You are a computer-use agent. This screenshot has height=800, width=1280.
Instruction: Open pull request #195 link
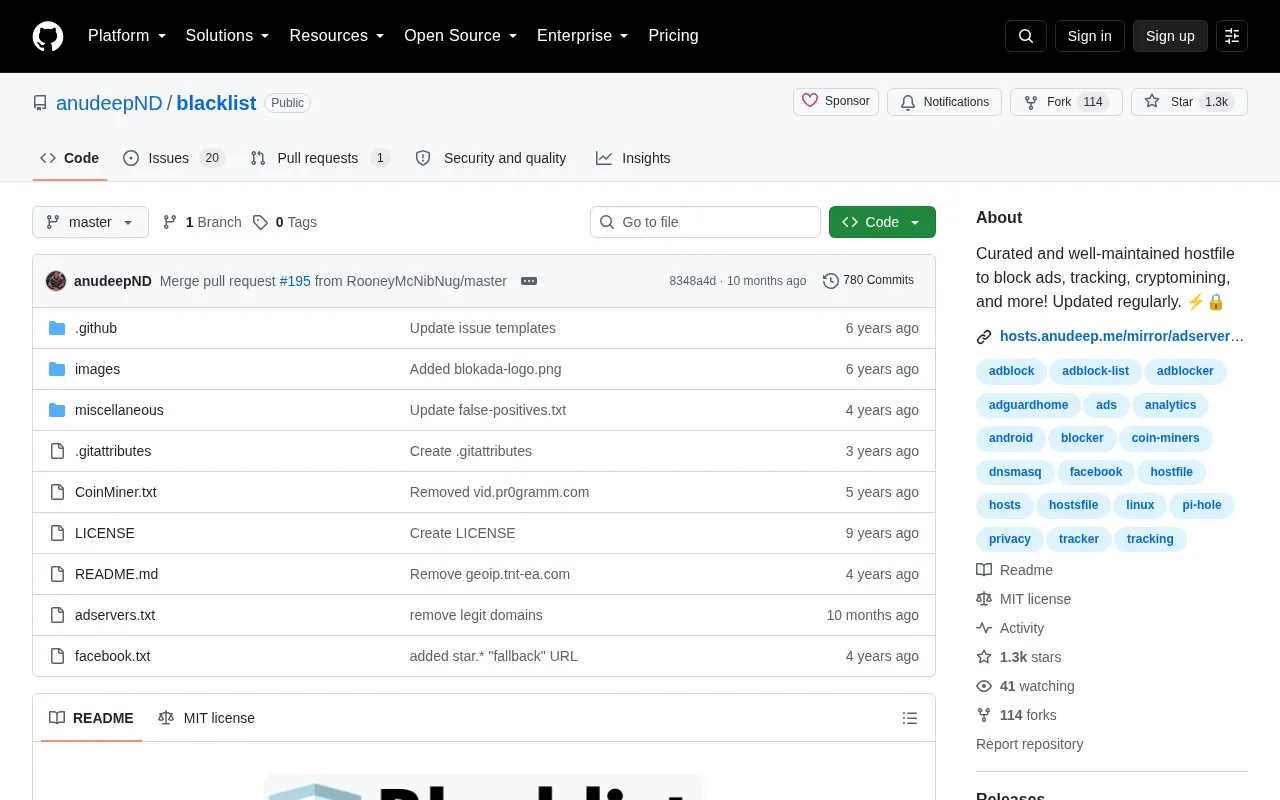click(295, 281)
